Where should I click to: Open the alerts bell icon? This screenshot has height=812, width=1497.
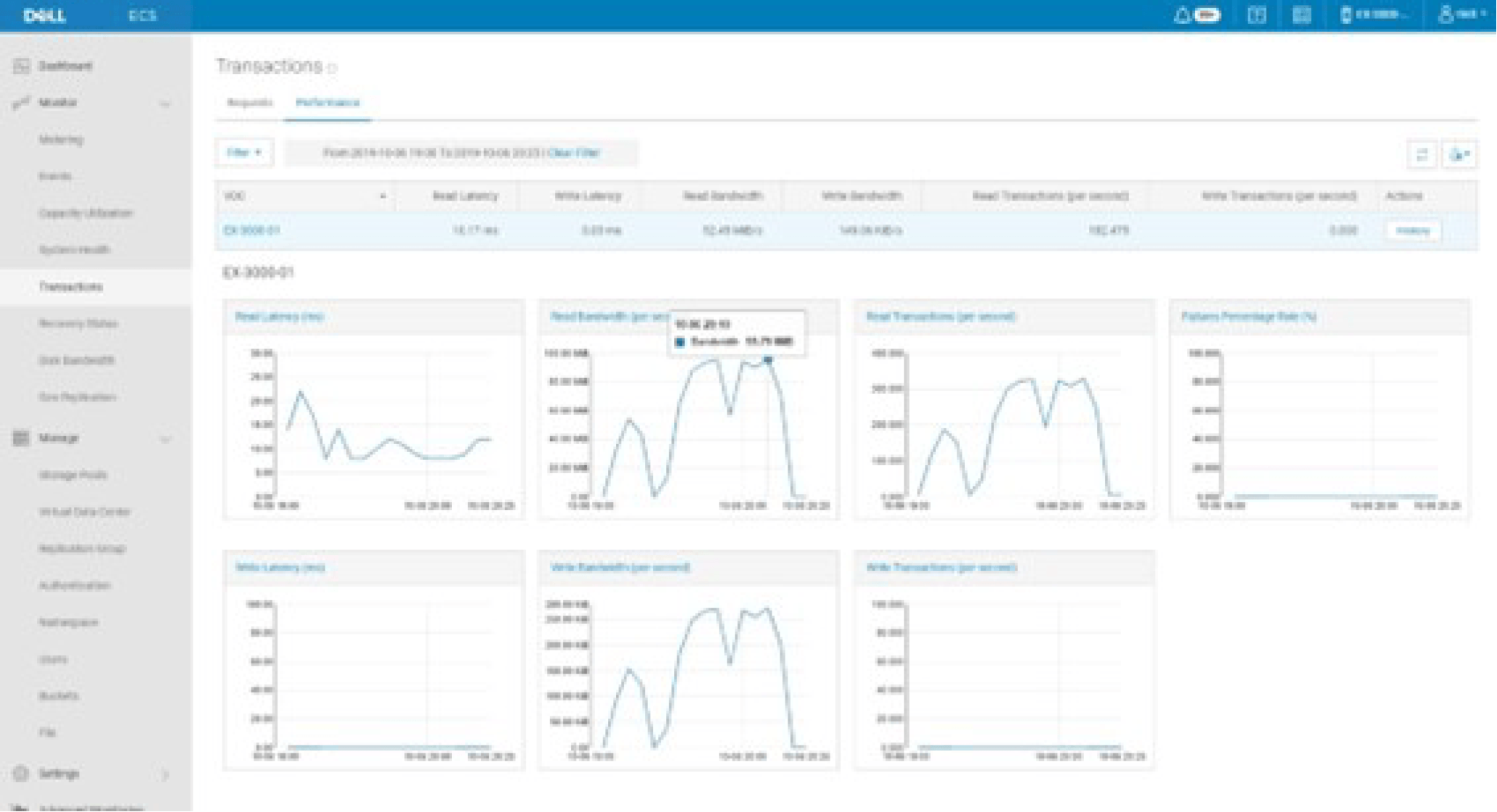point(1182,15)
